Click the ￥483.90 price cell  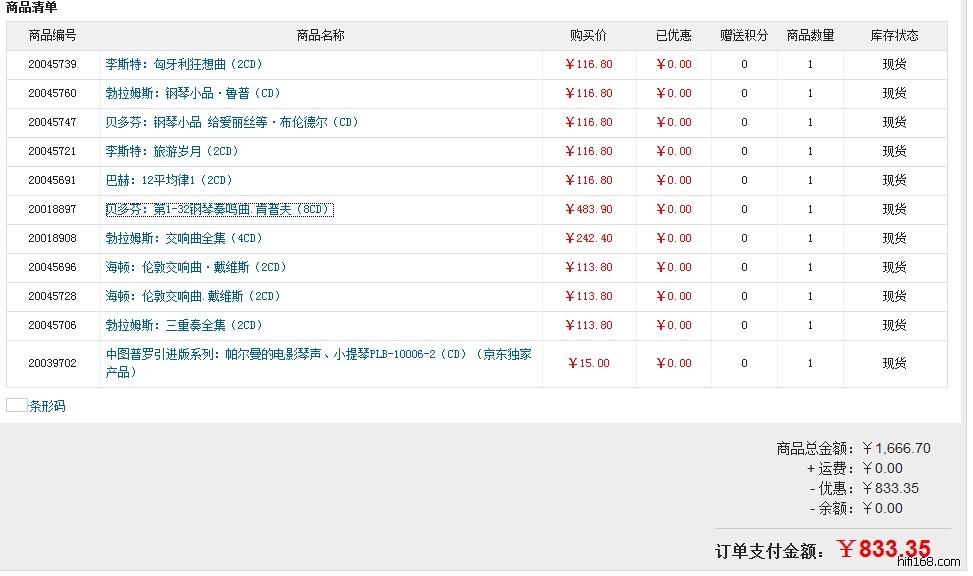click(588, 209)
